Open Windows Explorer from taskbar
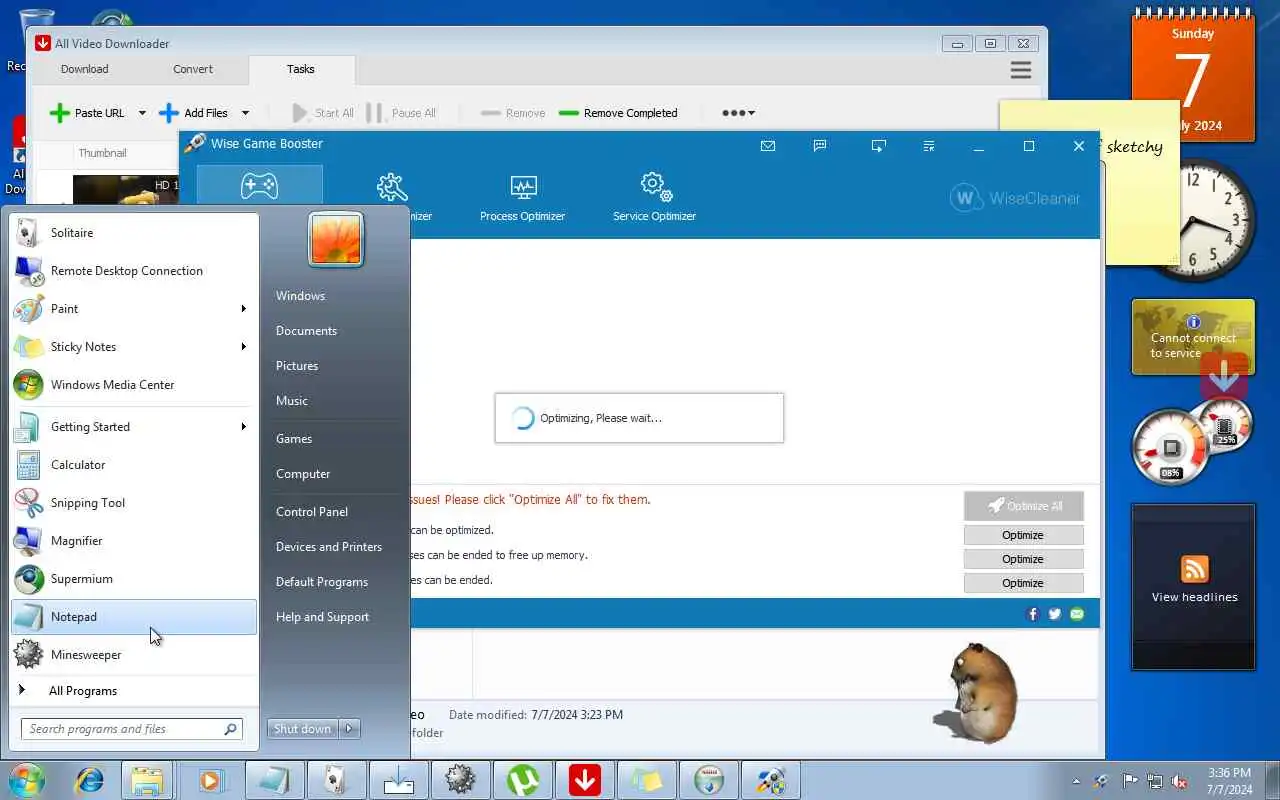The image size is (1280, 800). (x=148, y=780)
